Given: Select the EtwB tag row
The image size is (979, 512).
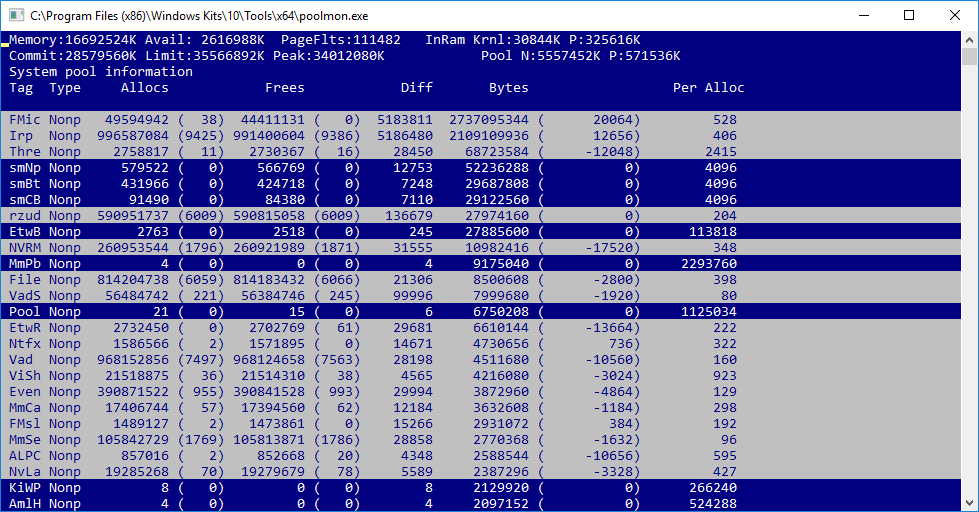Looking at the screenshot, I should tap(481, 232).
